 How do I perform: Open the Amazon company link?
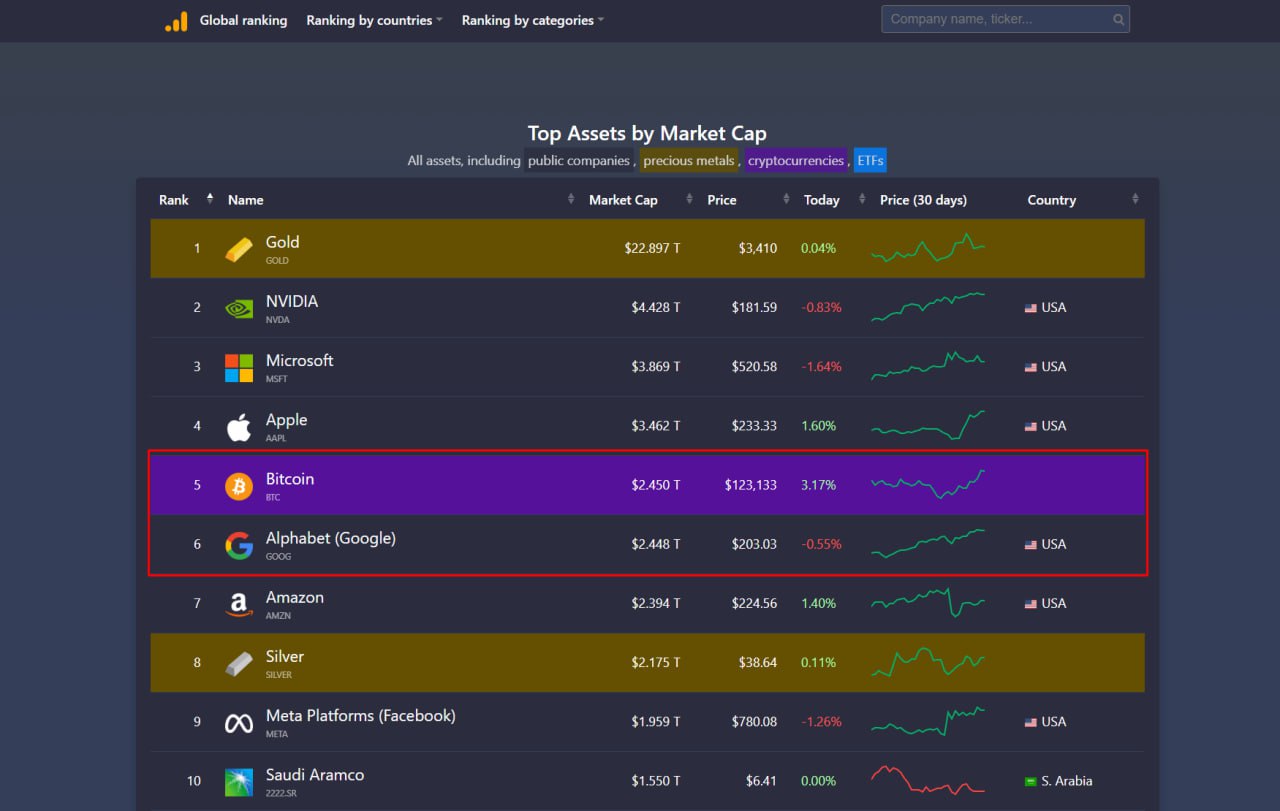click(x=295, y=597)
